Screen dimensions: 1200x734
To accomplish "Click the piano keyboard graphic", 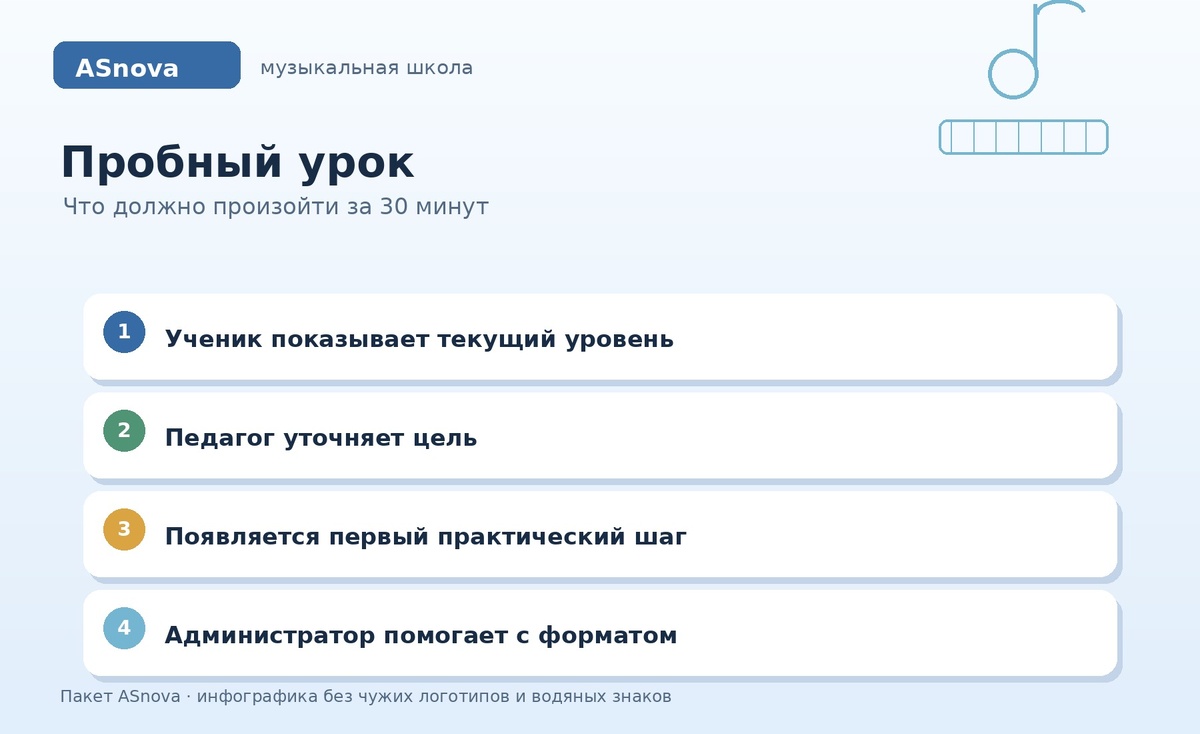I will tap(1024, 137).
